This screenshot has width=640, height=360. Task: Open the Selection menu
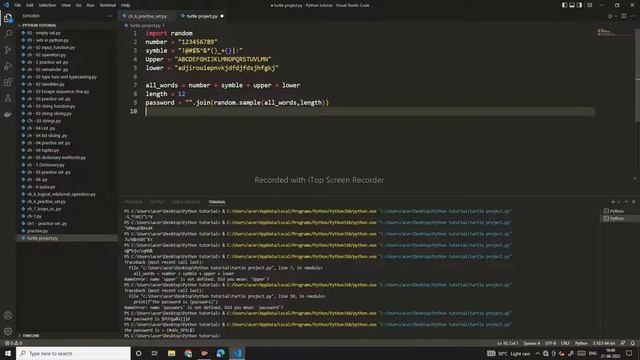[47, 5]
